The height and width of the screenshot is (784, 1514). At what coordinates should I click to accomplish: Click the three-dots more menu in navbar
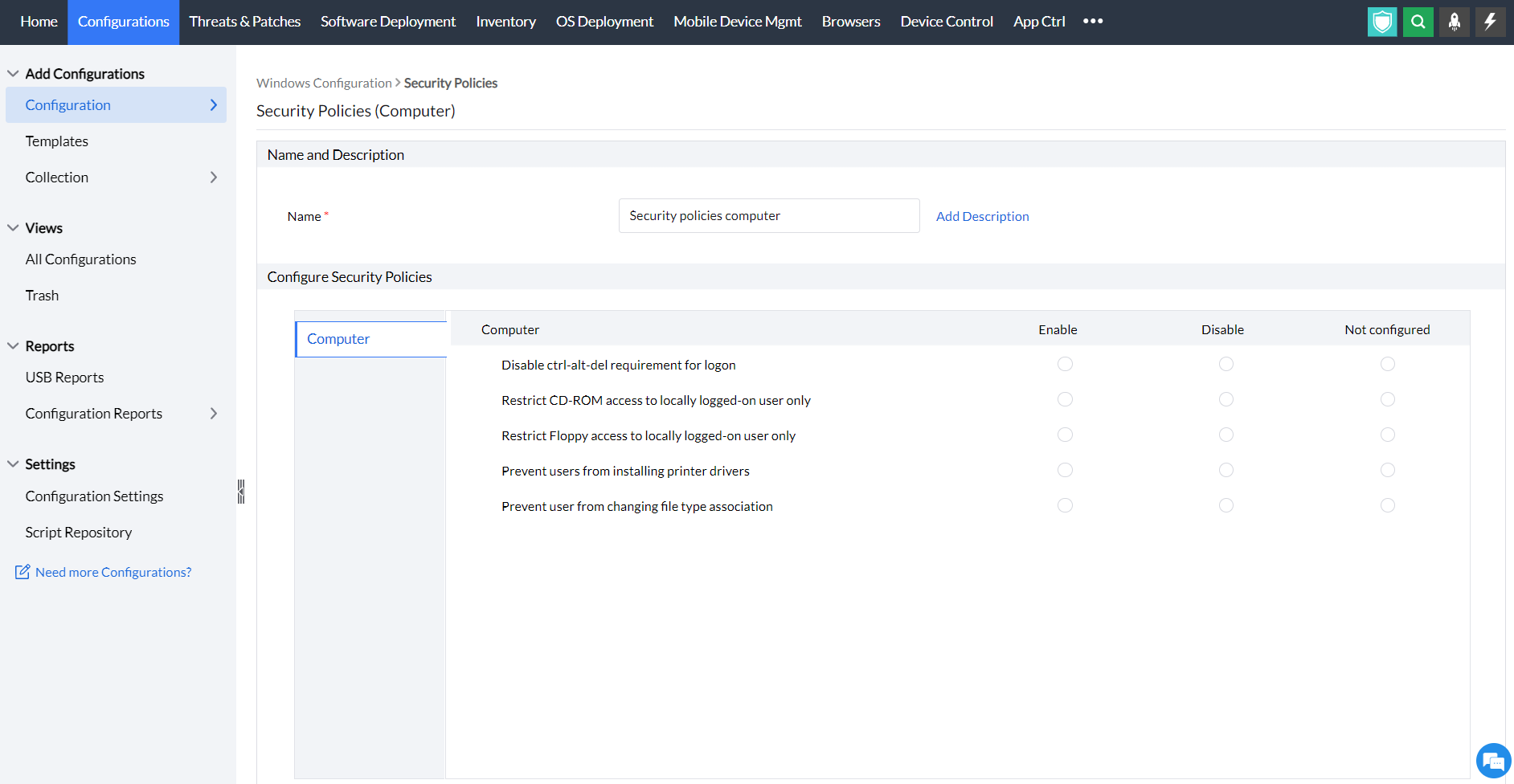1093,22
